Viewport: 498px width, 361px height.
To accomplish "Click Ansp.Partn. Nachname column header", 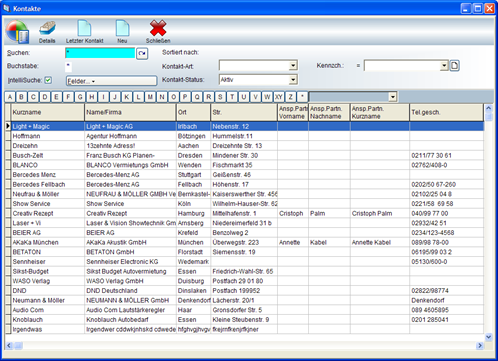I will pos(329,112).
